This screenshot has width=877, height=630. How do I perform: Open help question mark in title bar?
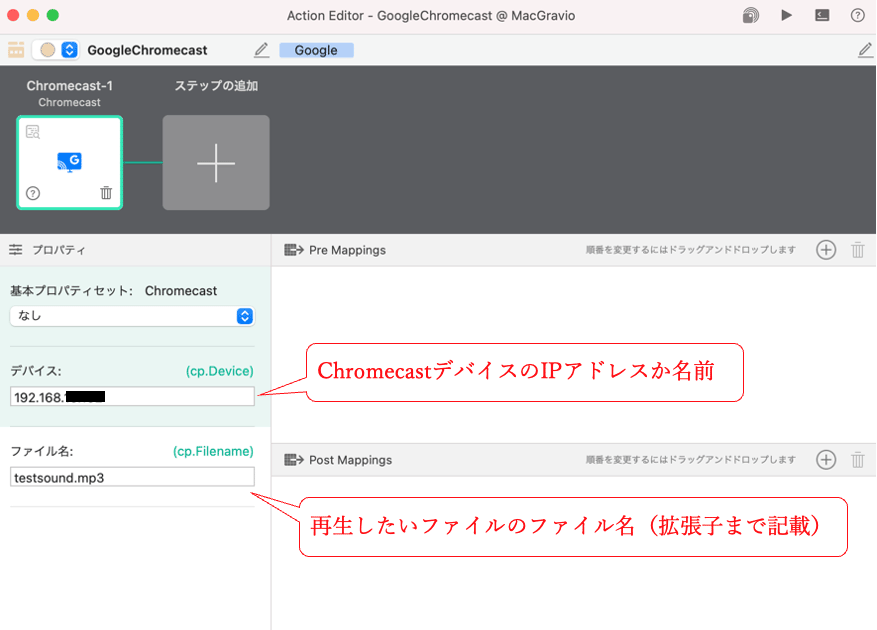pos(857,15)
